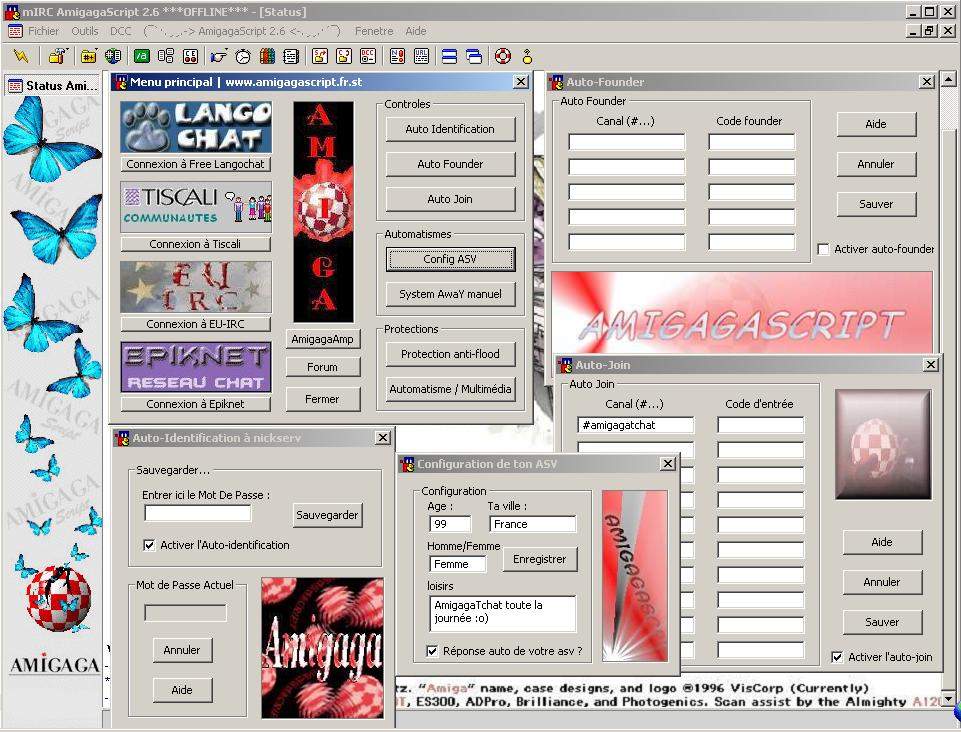The width and height of the screenshot is (961, 732).
Task: Click Connexion à Tiscali
Action: [196, 244]
